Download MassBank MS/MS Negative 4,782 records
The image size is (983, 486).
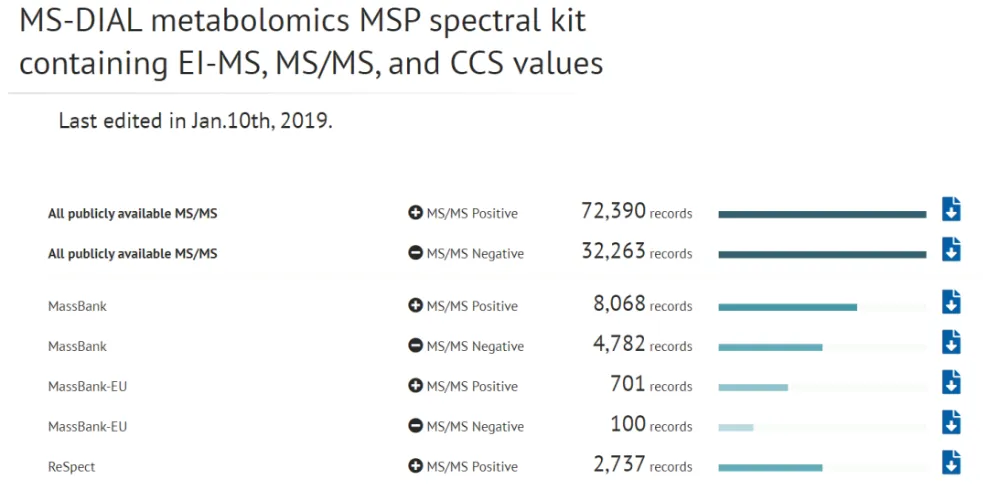tap(951, 343)
